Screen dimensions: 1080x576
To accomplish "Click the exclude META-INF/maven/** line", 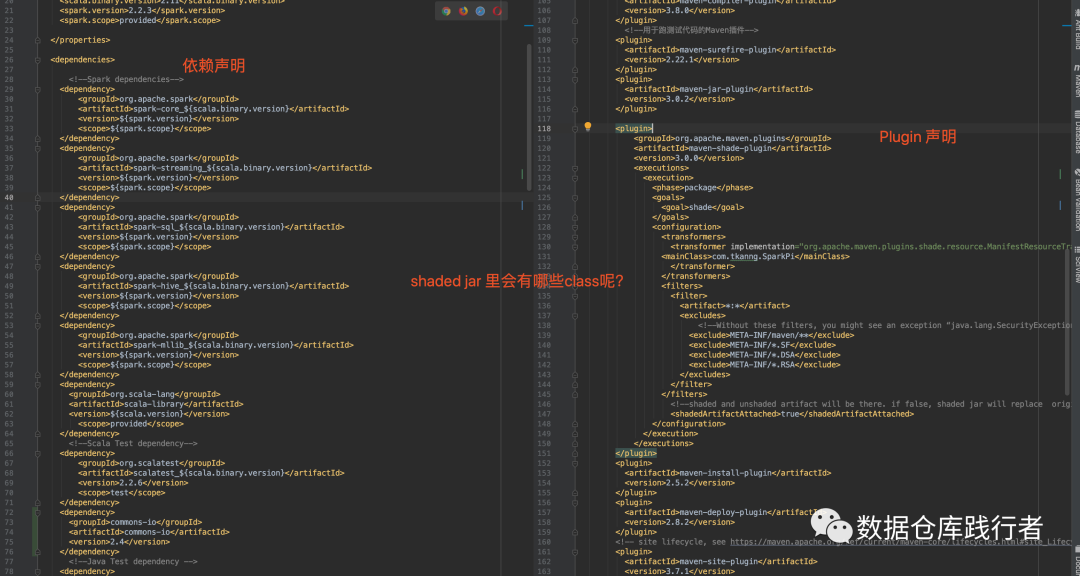I will 771,336.
